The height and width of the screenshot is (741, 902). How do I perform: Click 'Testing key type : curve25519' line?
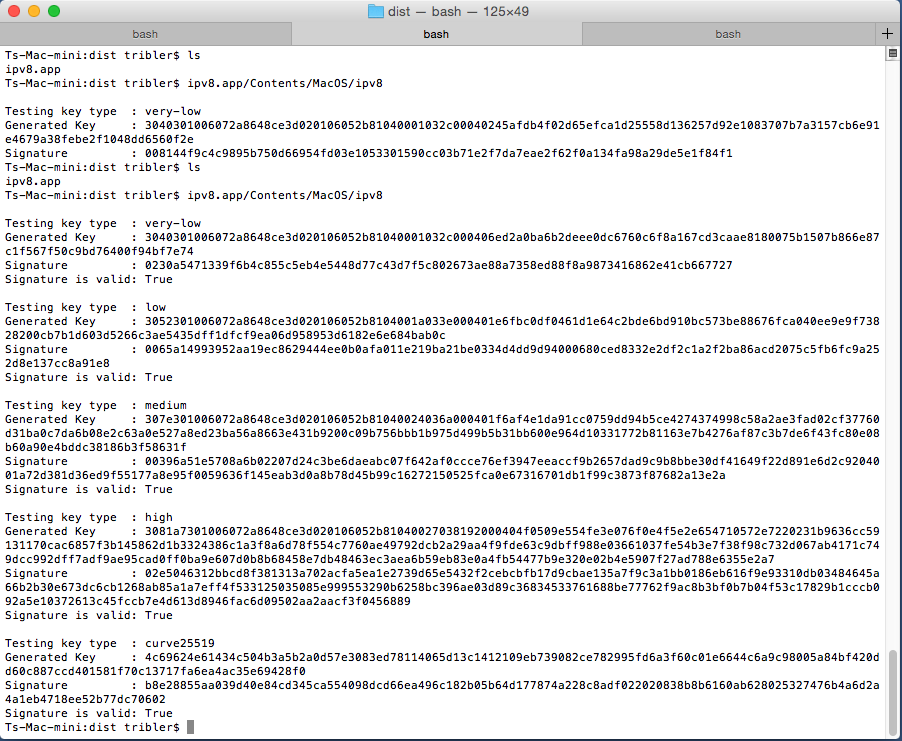click(x=110, y=643)
